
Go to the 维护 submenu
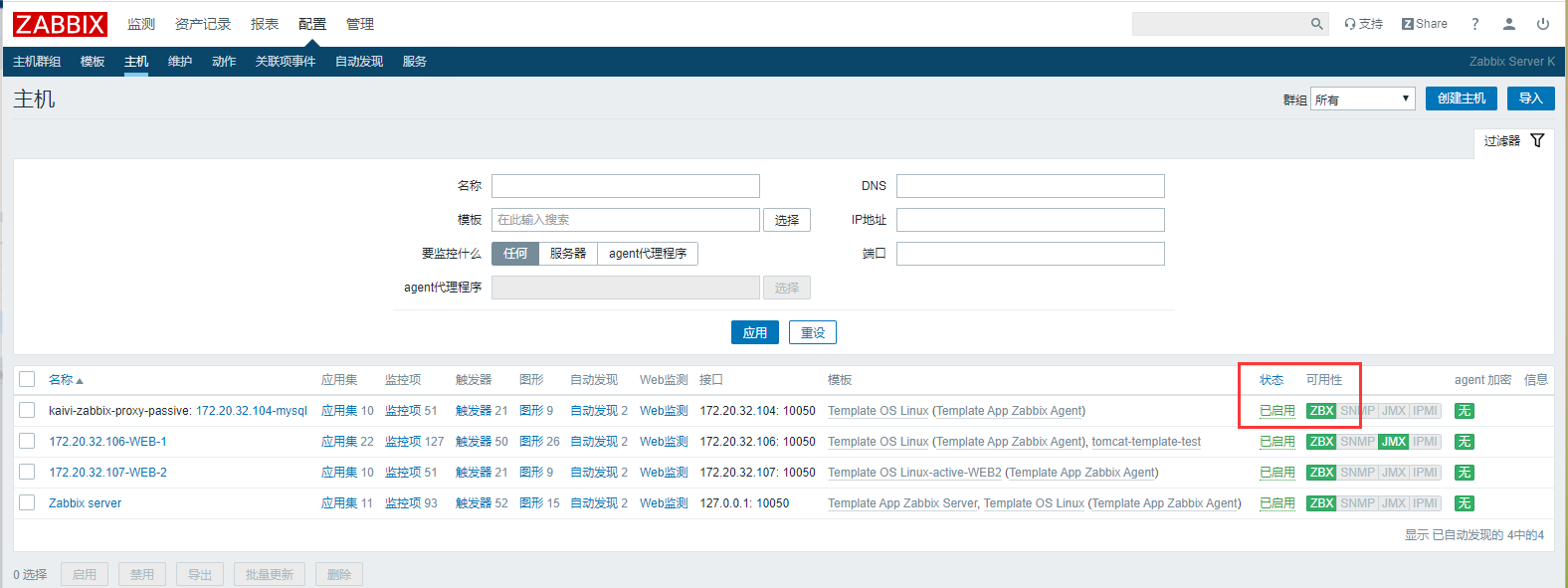180,62
